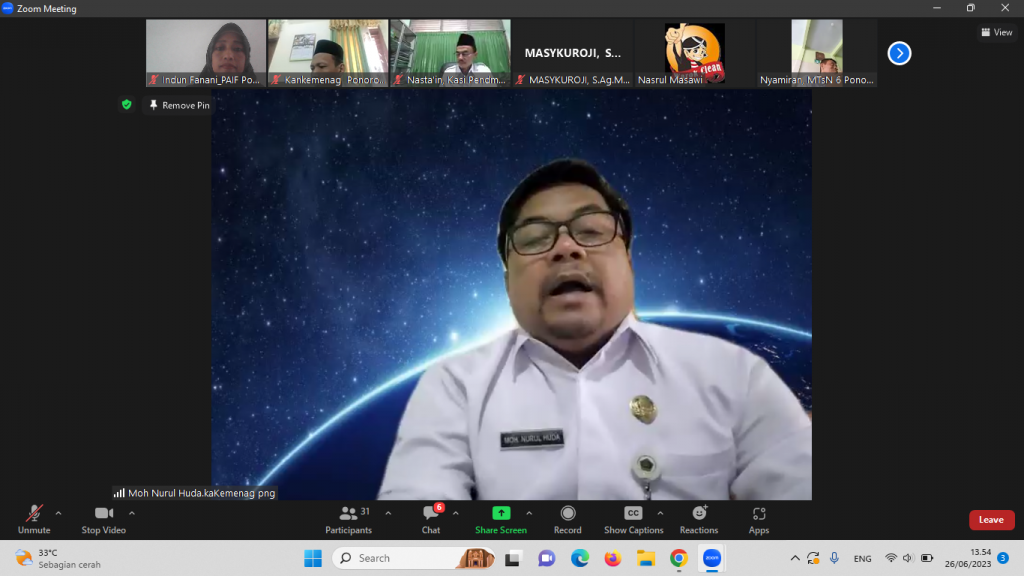Expand audio options arrow next to Unmute
Screen dimensions: 1024x576
point(58,513)
